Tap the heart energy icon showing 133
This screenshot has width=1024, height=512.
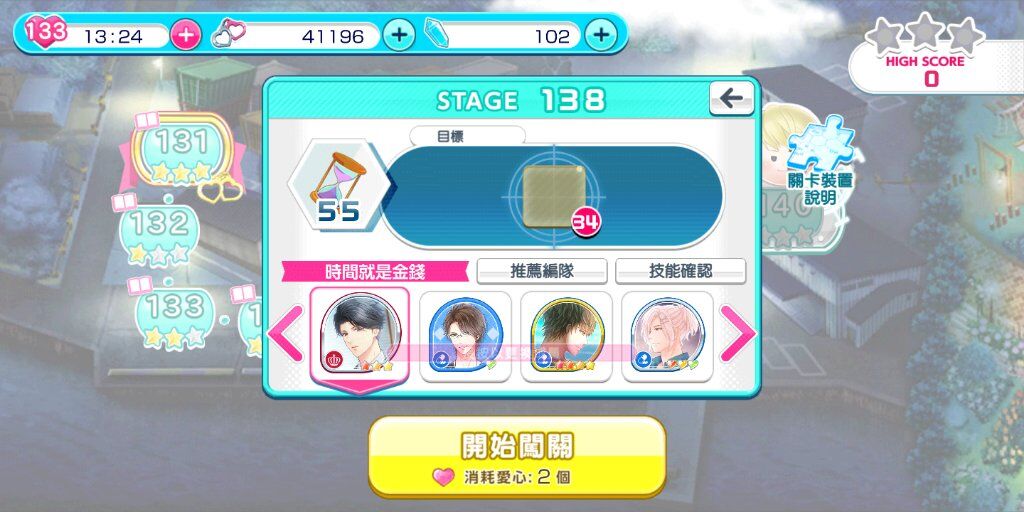(46, 31)
